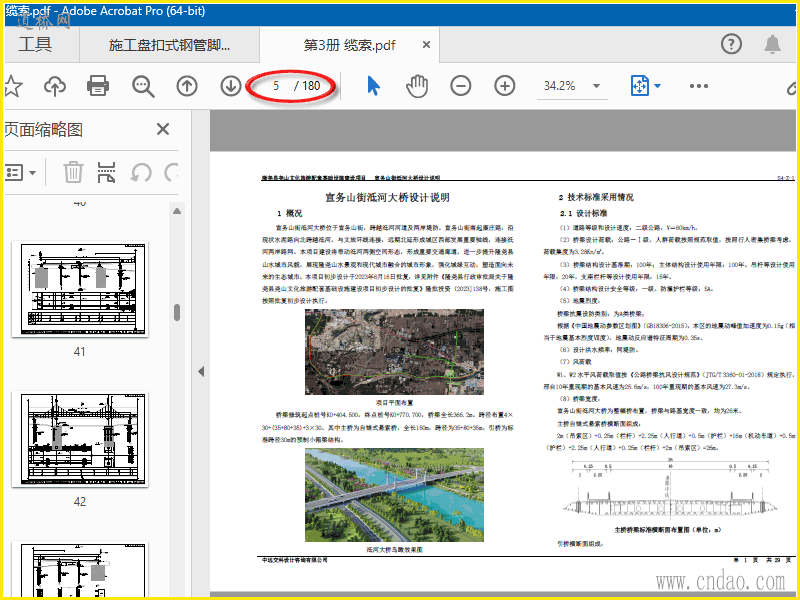Delete selected page with trash icon
Image resolution: width=800 pixels, height=600 pixels.
pos(73,172)
